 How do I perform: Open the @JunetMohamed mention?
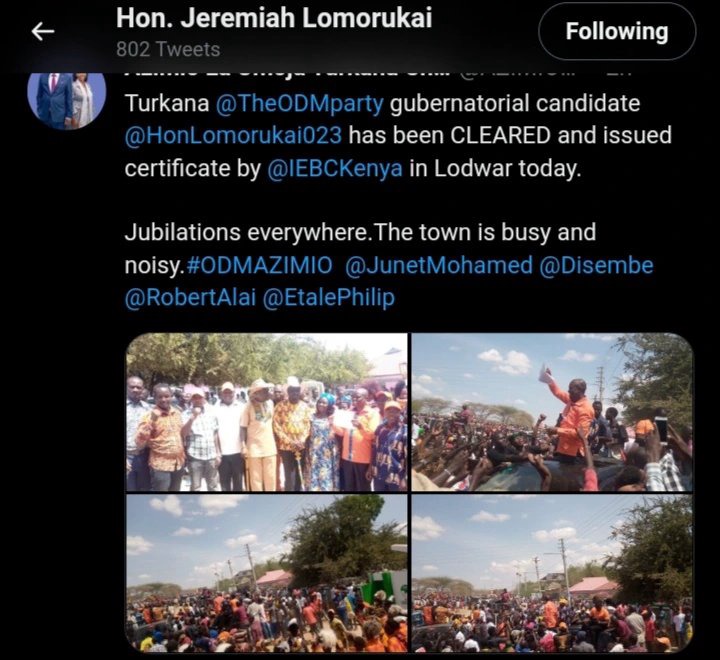[439, 265]
